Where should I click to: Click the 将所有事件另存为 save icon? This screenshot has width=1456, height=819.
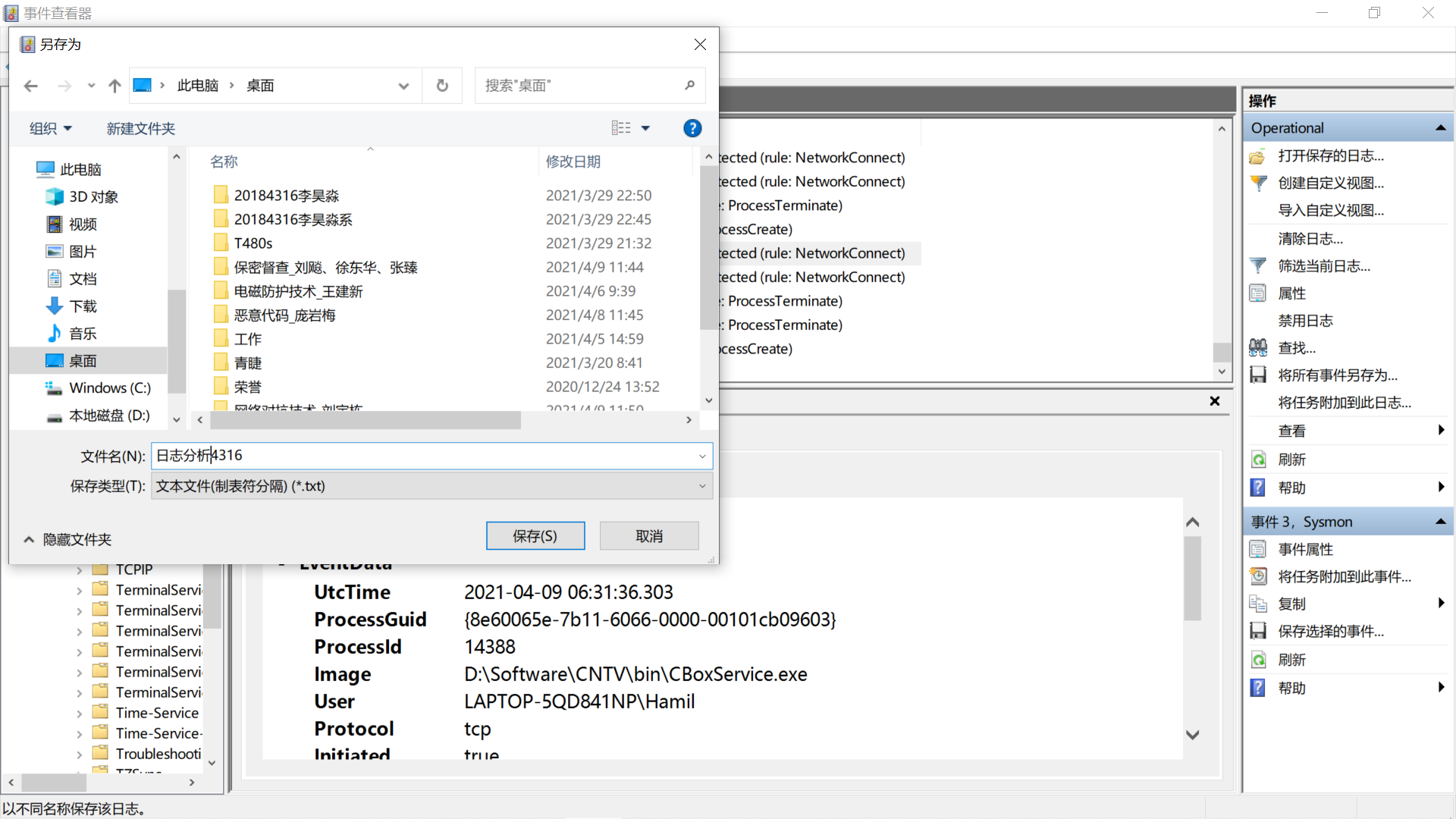pyautogui.click(x=1258, y=375)
